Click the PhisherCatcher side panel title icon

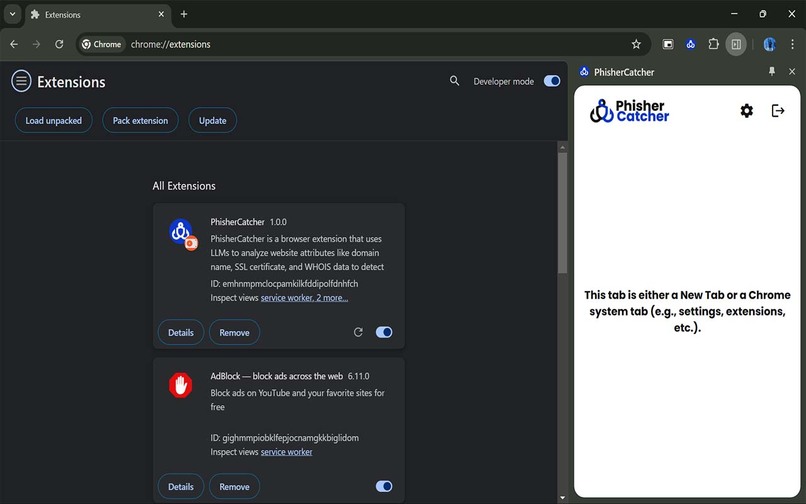click(x=584, y=71)
